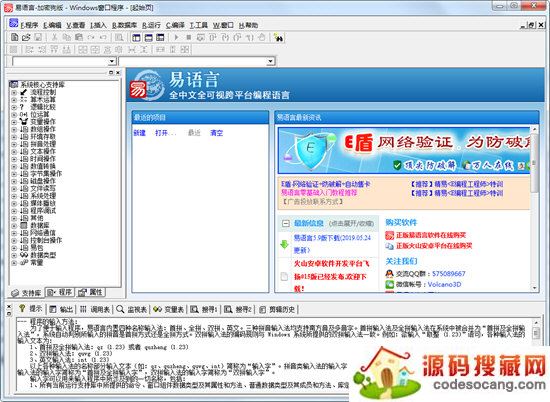Viewport: 550px width, 402px height.
Task: Click the third window layout icon
Action: point(160,37)
